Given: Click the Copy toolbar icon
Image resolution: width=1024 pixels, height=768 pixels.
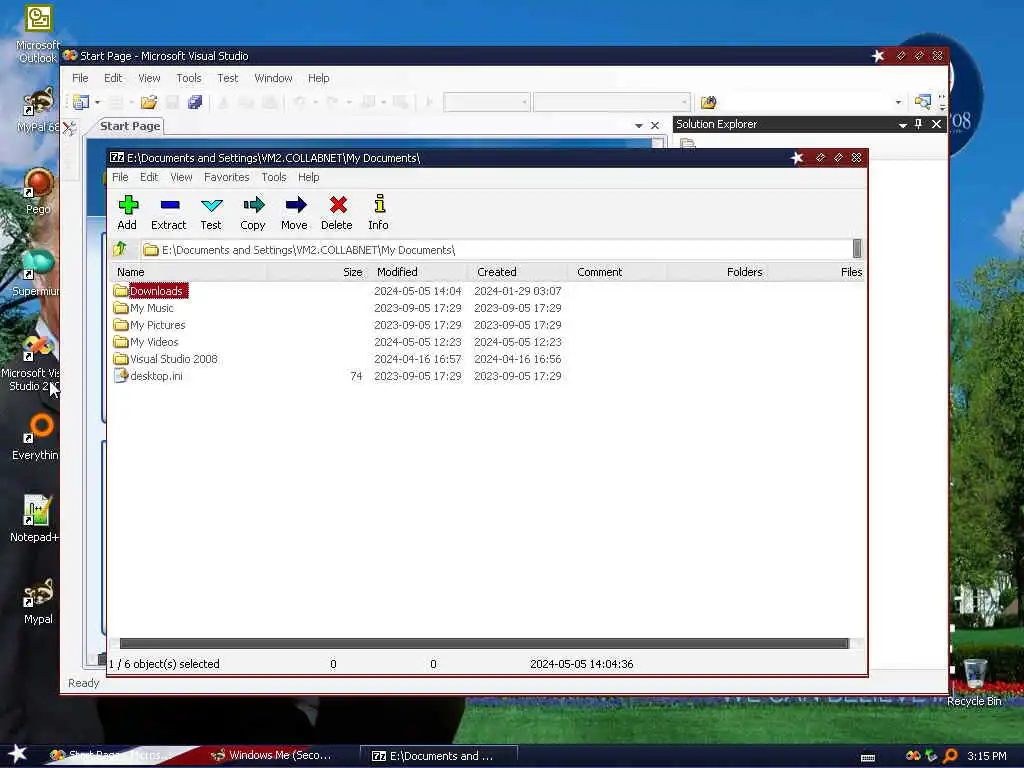Looking at the screenshot, I should 253,212.
